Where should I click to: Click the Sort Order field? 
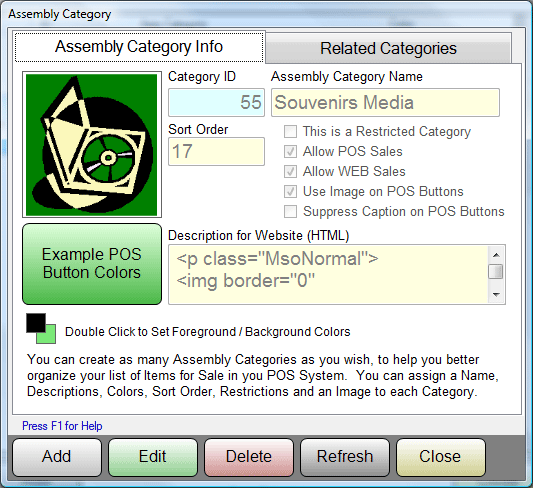tap(216, 152)
